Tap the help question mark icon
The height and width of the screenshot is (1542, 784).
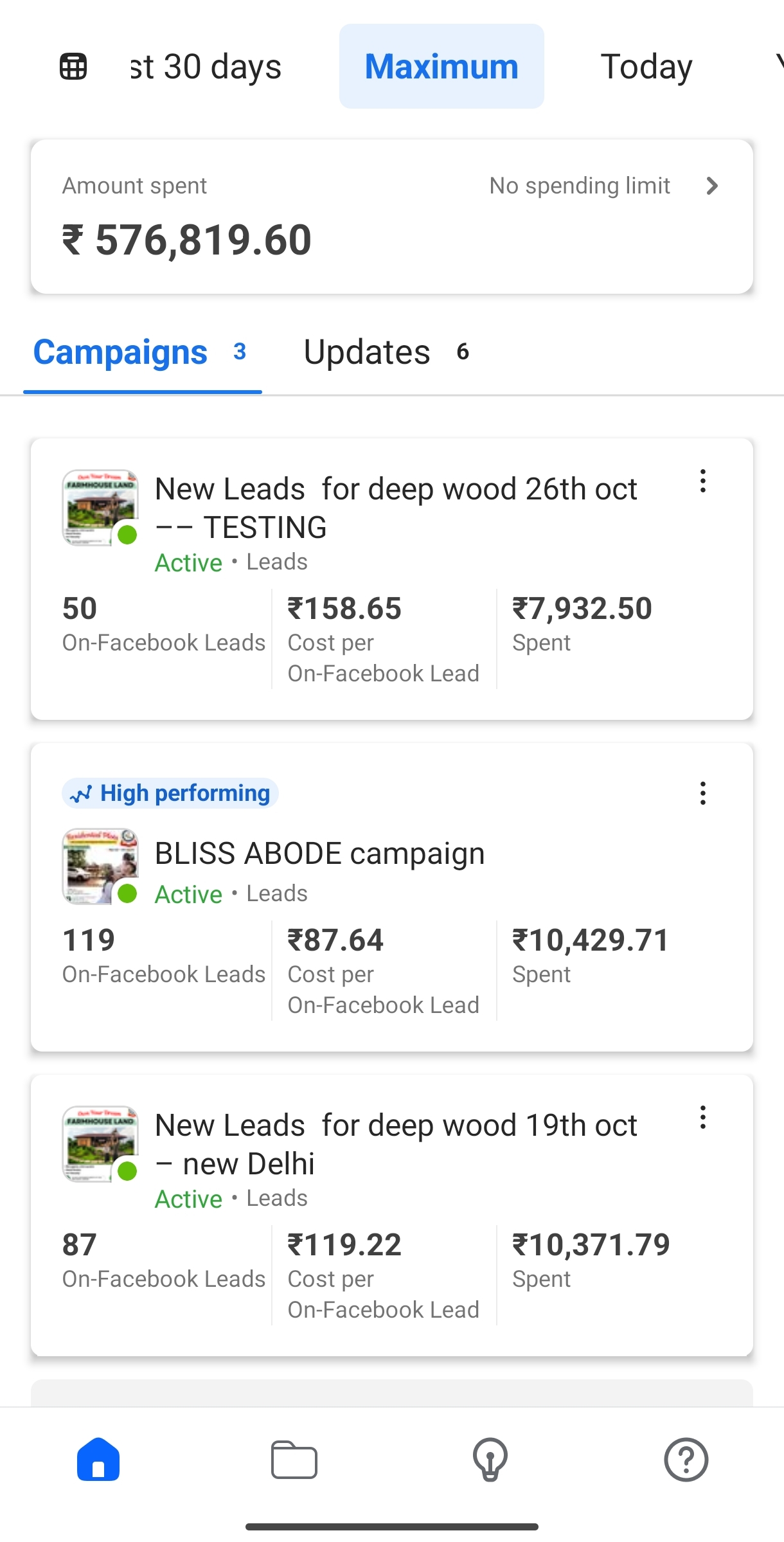tap(686, 1460)
